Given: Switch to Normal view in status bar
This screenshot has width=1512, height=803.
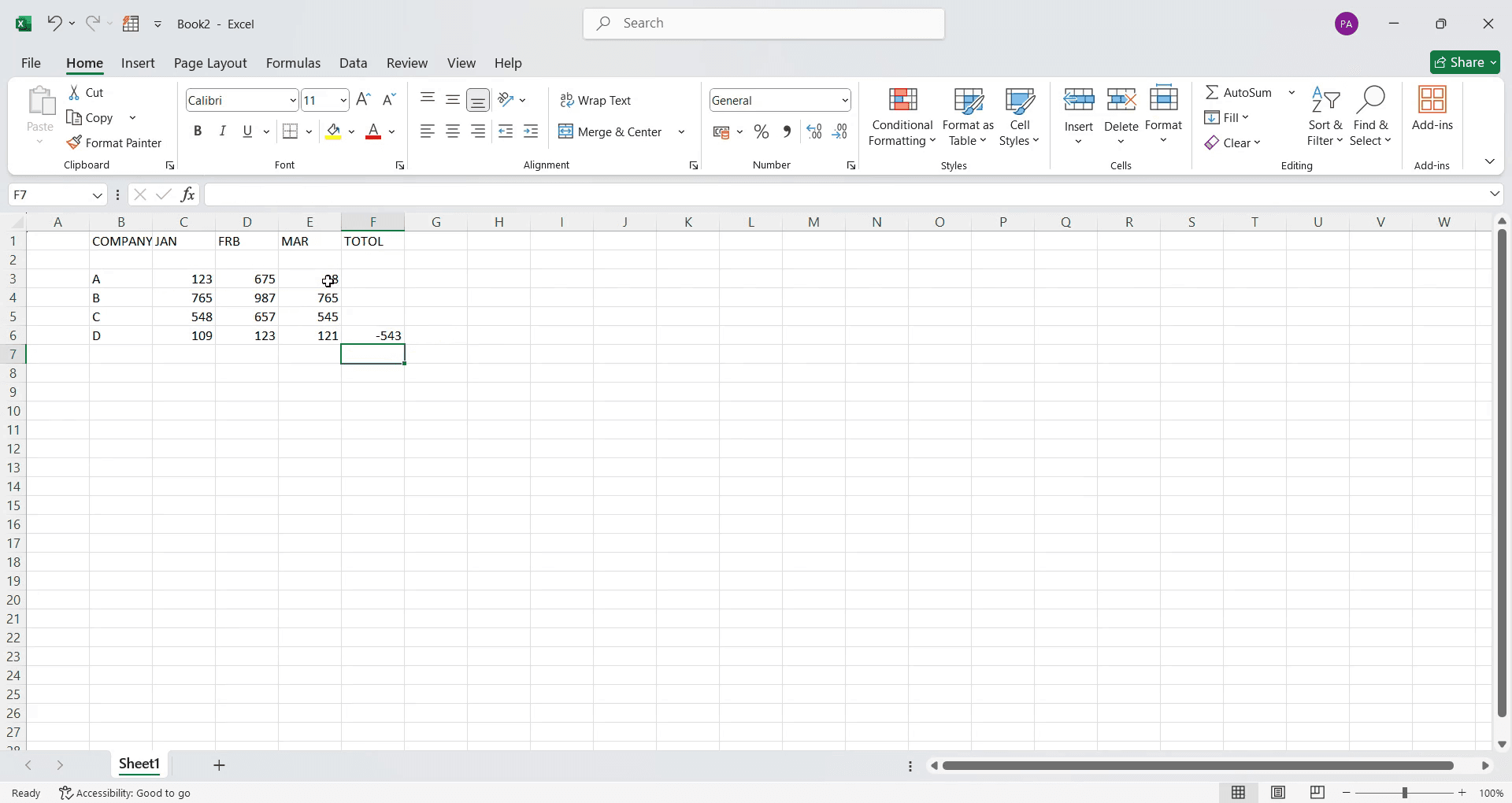Looking at the screenshot, I should pos(1239,793).
